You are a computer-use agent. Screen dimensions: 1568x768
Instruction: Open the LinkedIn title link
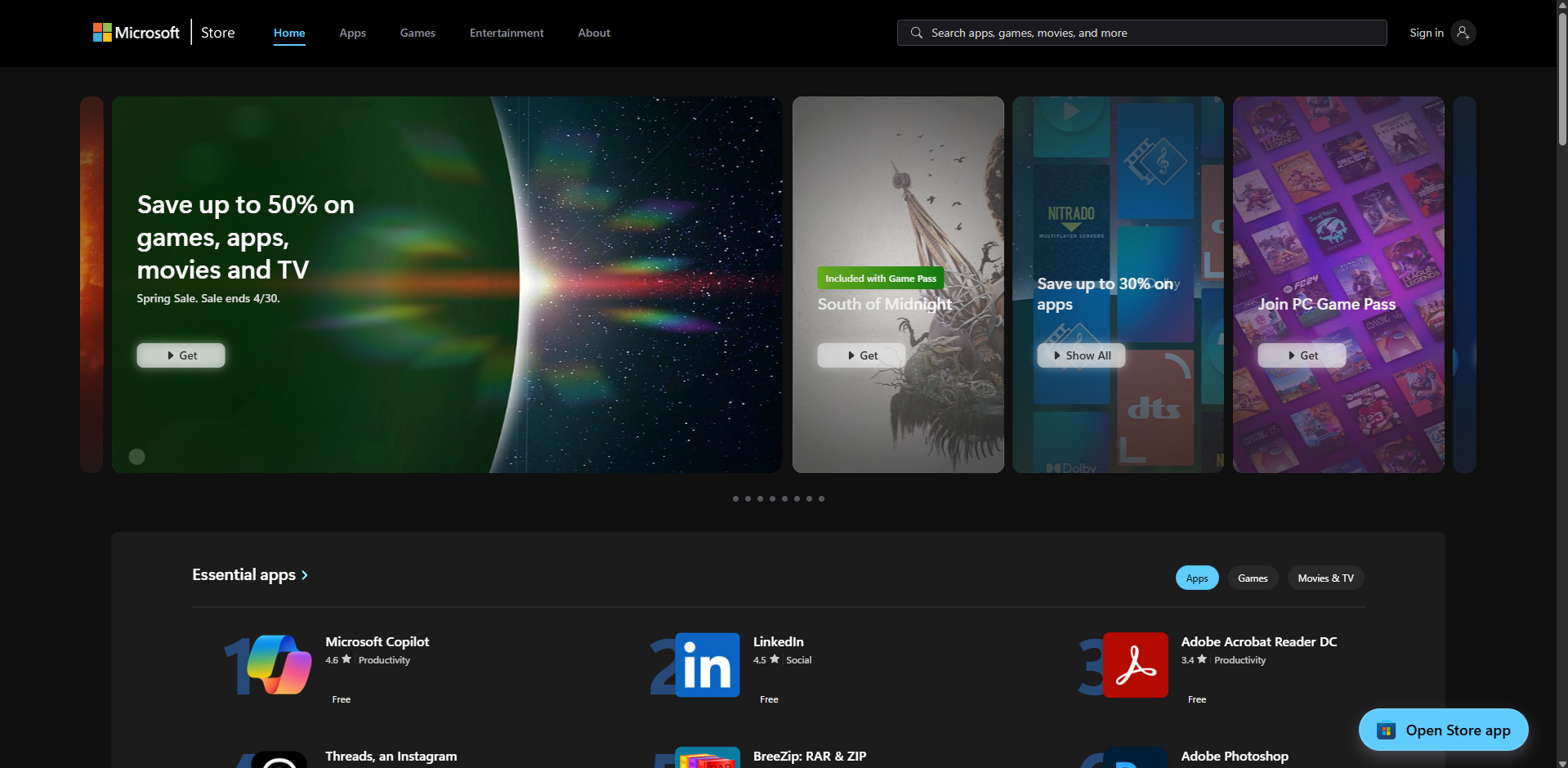(x=778, y=642)
